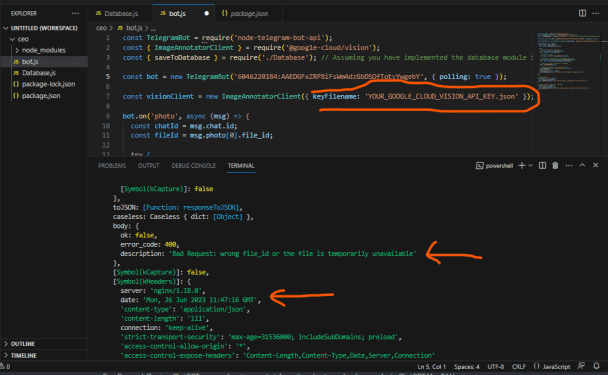The width and height of the screenshot is (608, 375).
Task: Click JSON braces icon beside package.json
Action: tap(16, 96)
